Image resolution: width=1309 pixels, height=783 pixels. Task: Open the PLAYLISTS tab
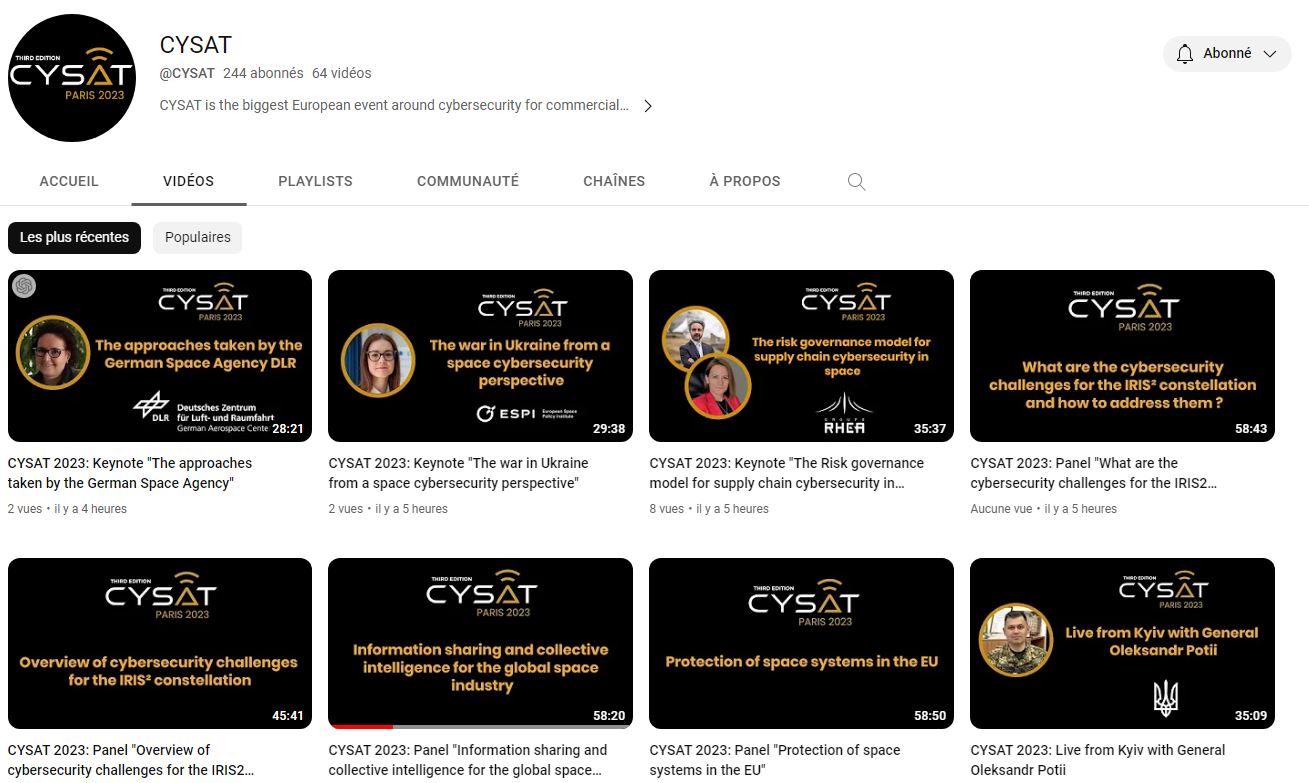coord(315,182)
